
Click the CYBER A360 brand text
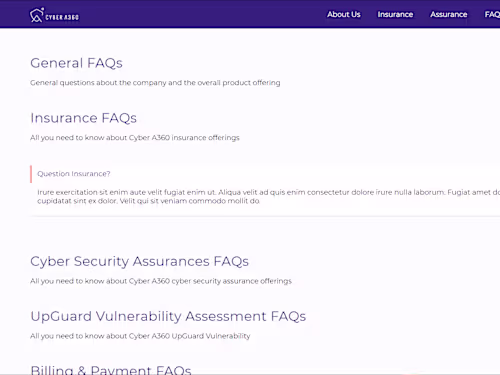62,17
